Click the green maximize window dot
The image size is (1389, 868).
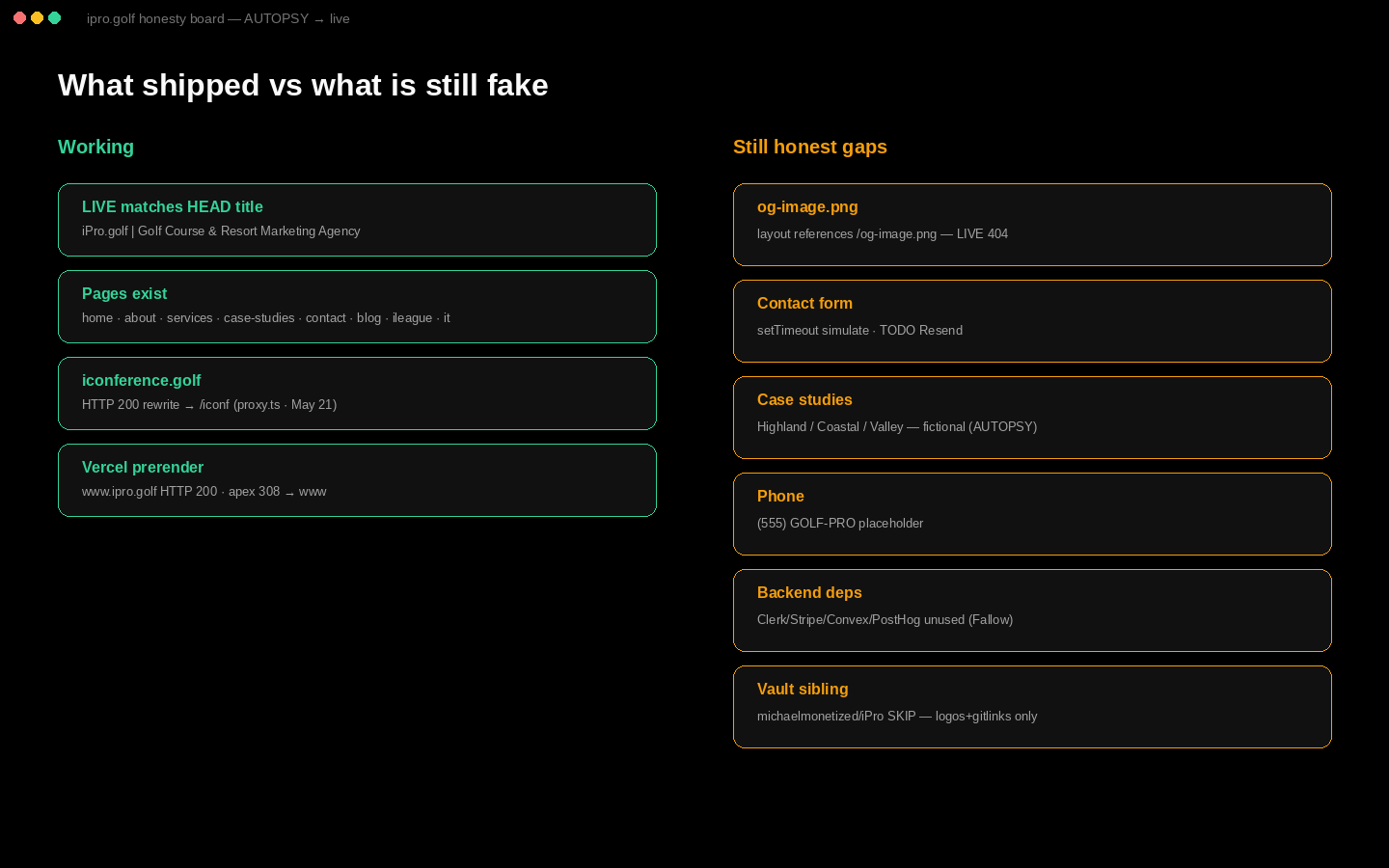54,18
